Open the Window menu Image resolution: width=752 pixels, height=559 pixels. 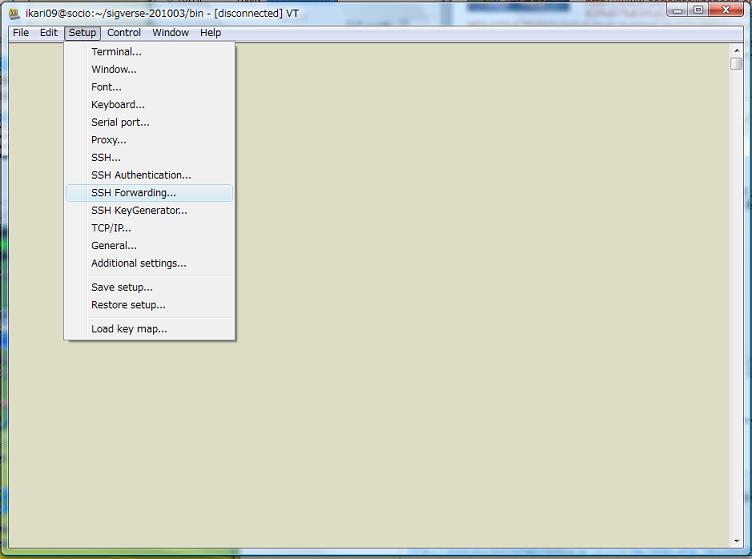pos(170,33)
